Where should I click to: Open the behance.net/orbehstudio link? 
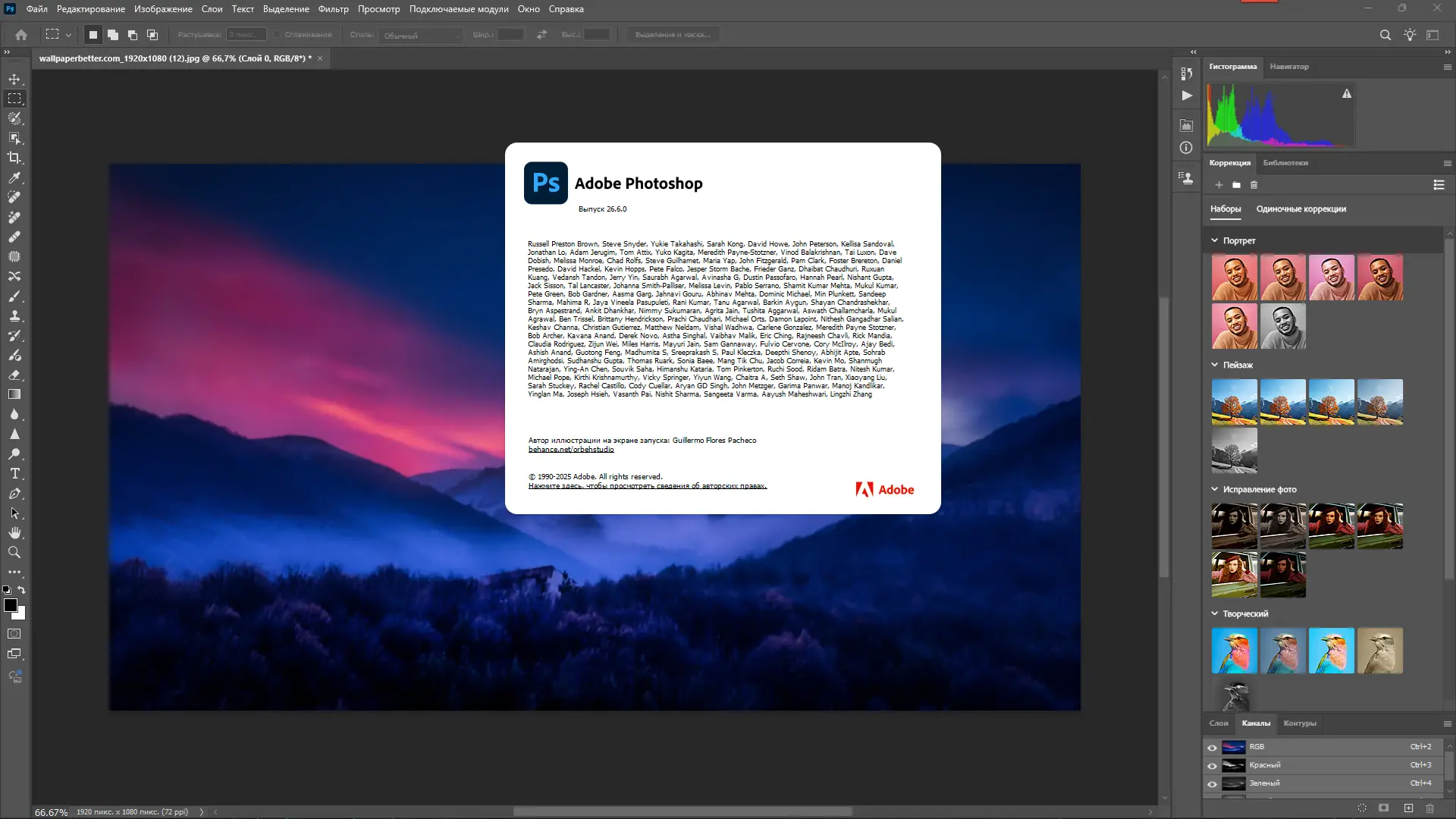point(571,449)
